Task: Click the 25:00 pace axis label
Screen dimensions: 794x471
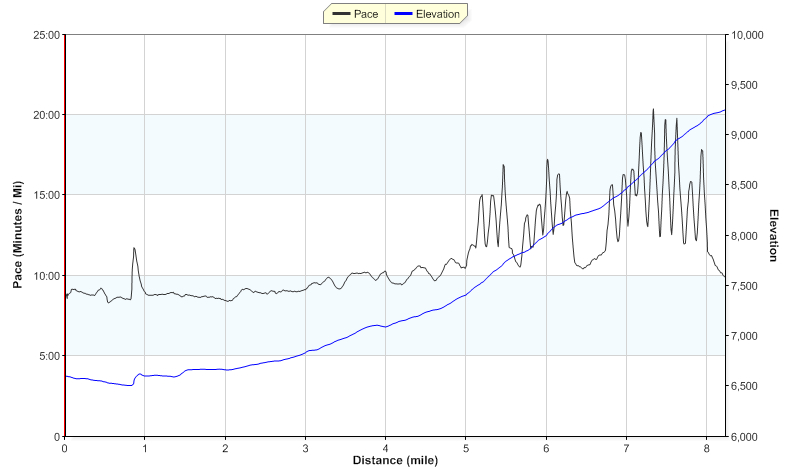Action: tap(46, 35)
